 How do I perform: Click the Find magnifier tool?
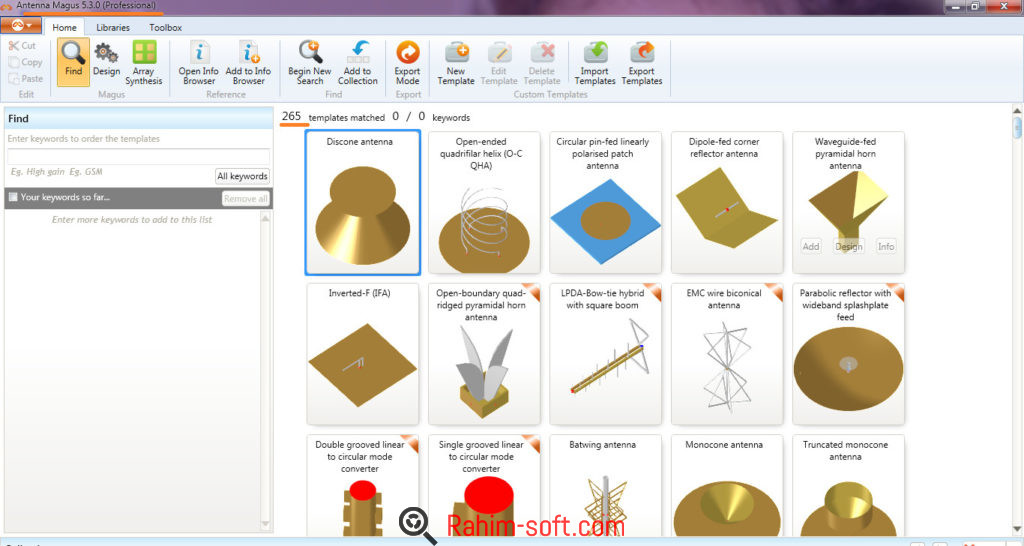coord(73,62)
